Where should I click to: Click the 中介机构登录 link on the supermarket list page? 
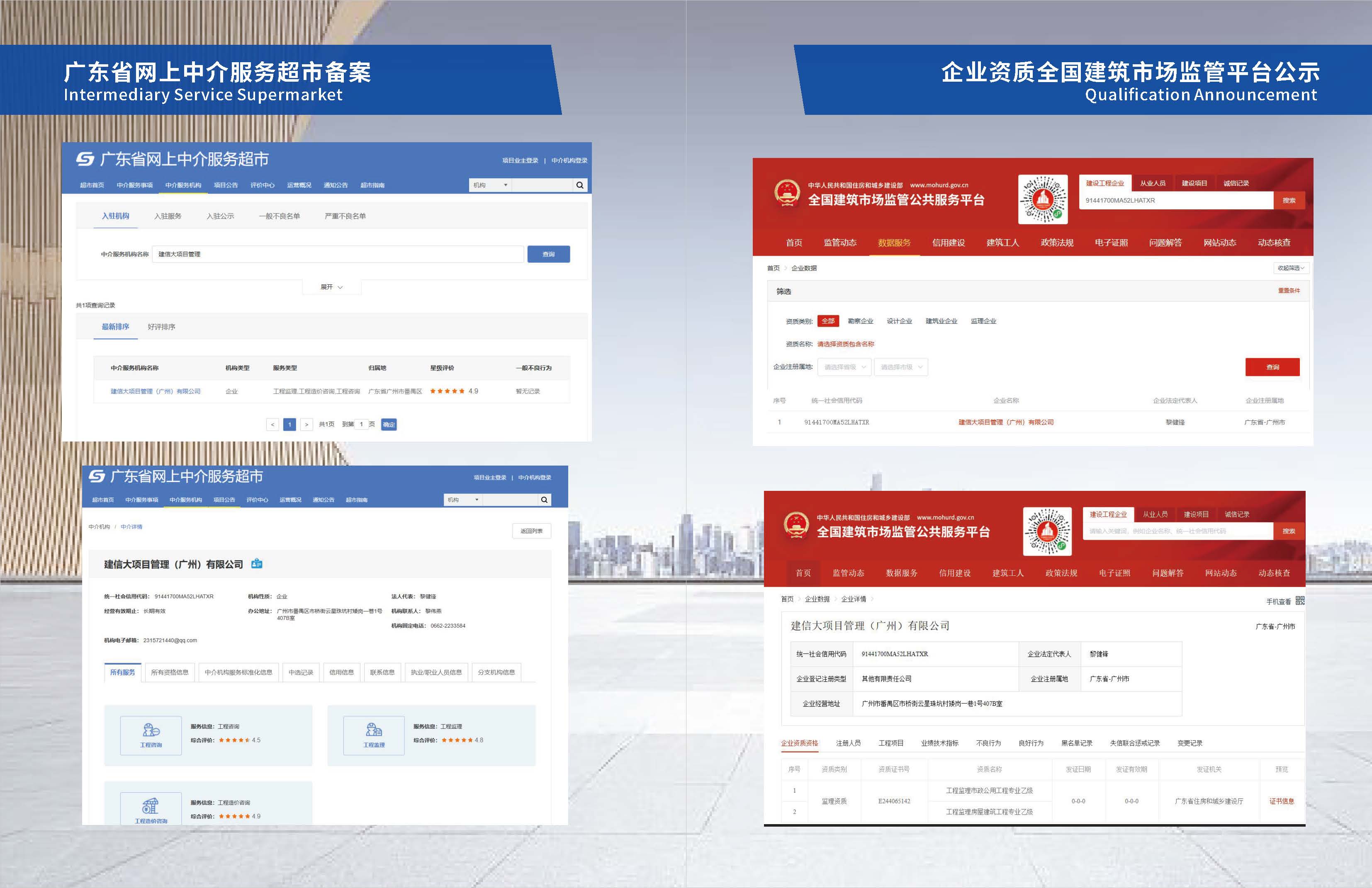click(569, 160)
